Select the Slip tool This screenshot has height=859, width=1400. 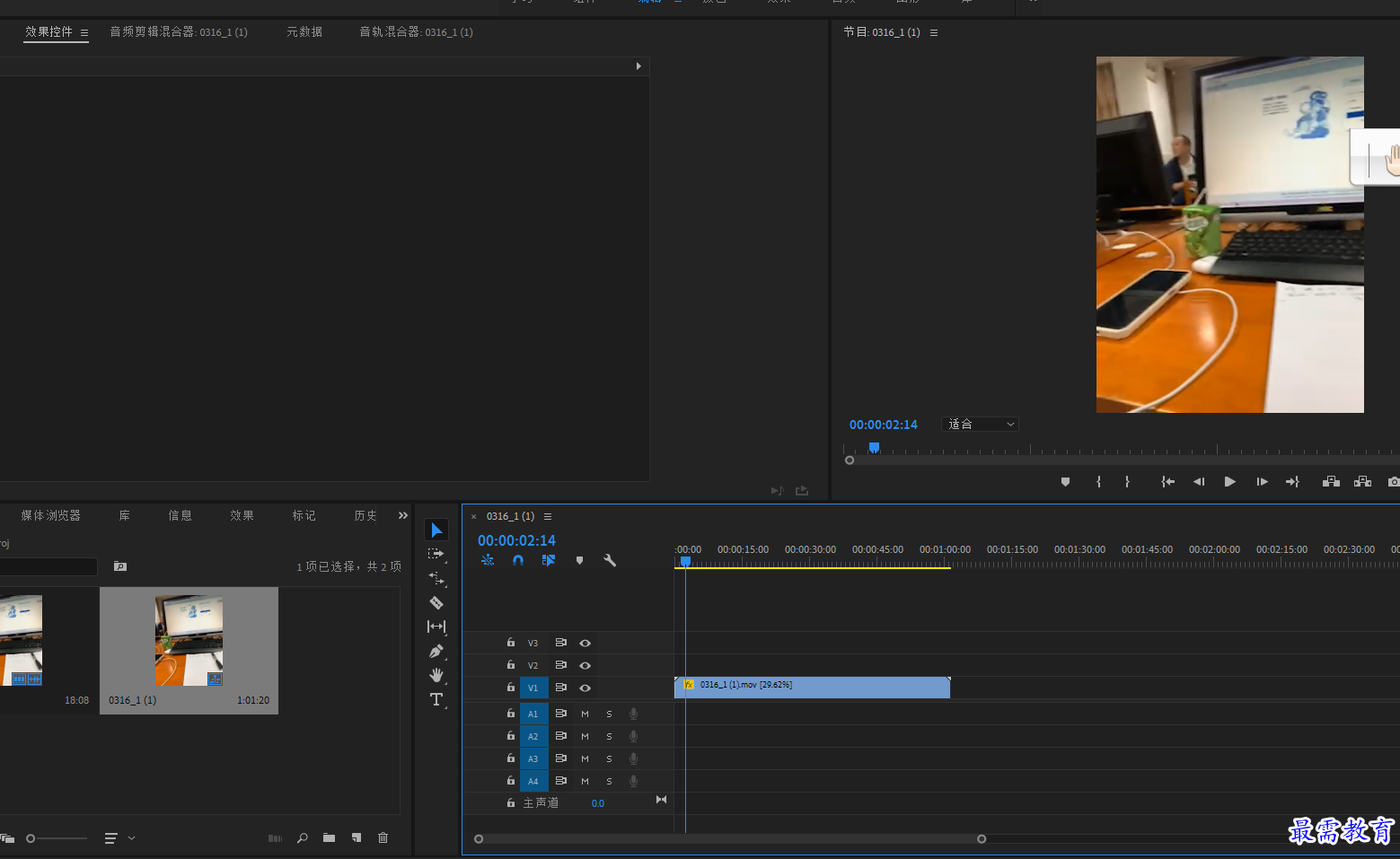tap(436, 627)
